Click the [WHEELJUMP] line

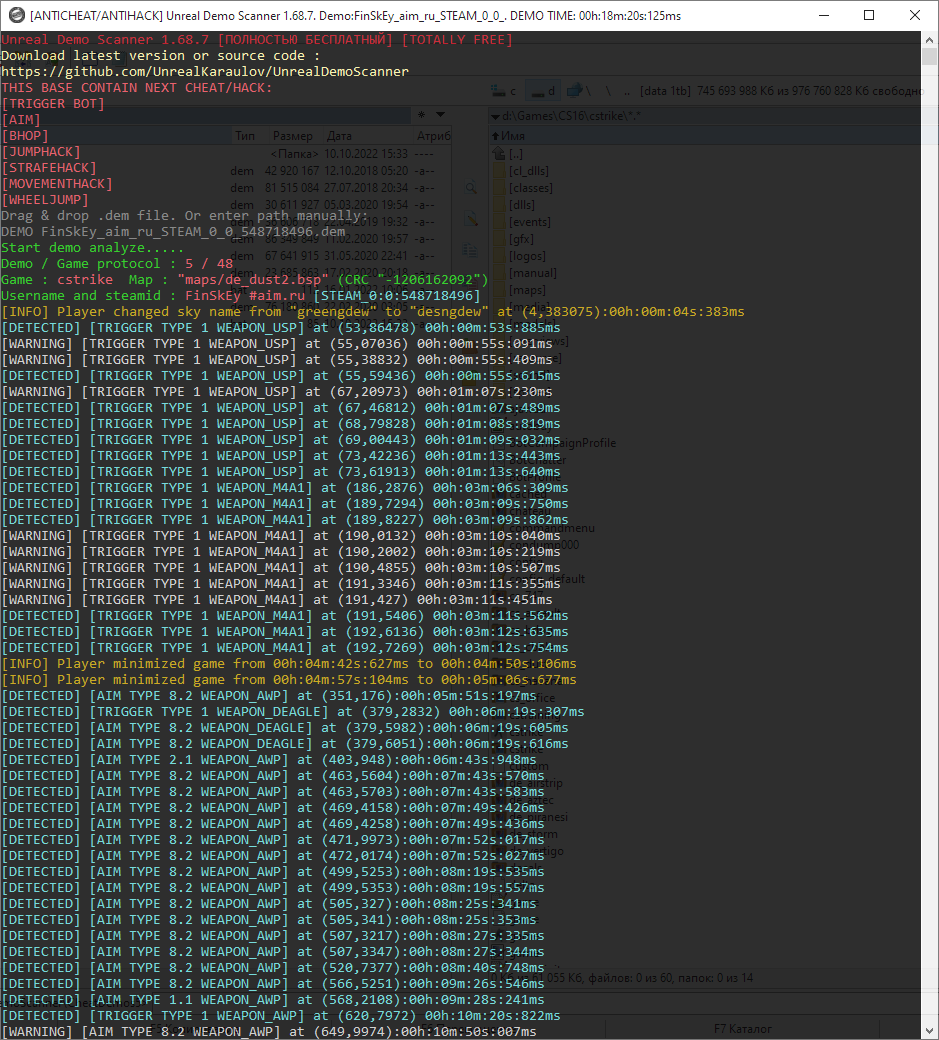pyautogui.click(x=45, y=199)
